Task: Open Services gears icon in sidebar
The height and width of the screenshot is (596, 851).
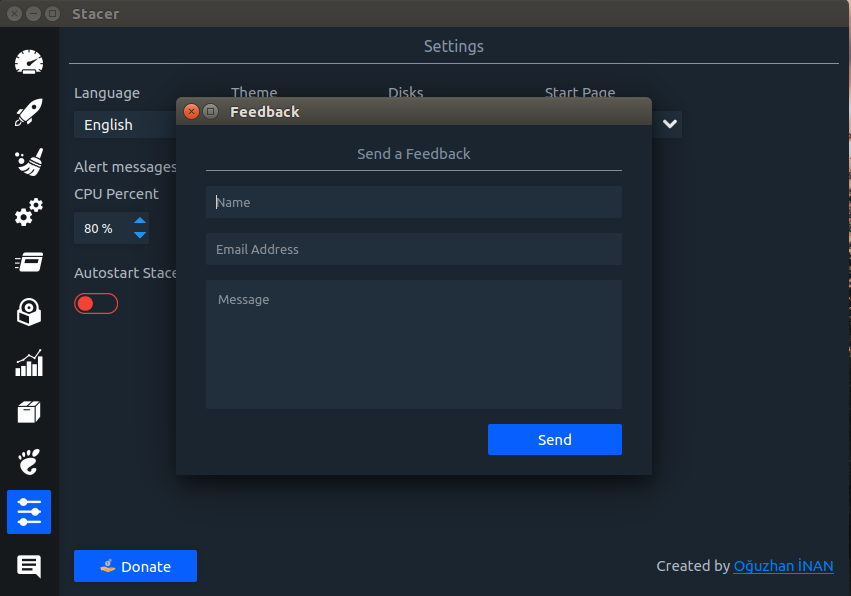Action: [x=29, y=212]
